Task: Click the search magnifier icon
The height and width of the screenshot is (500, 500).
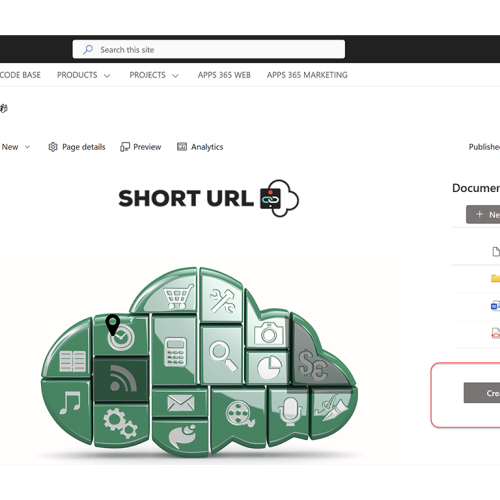Action: tap(88, 50)
